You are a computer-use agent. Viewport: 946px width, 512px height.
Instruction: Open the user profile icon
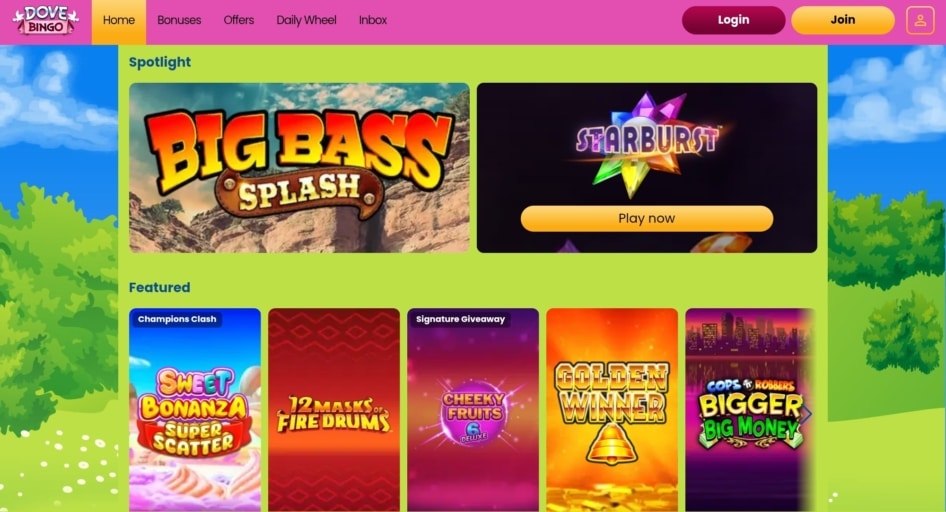click(x=919, y=21)
